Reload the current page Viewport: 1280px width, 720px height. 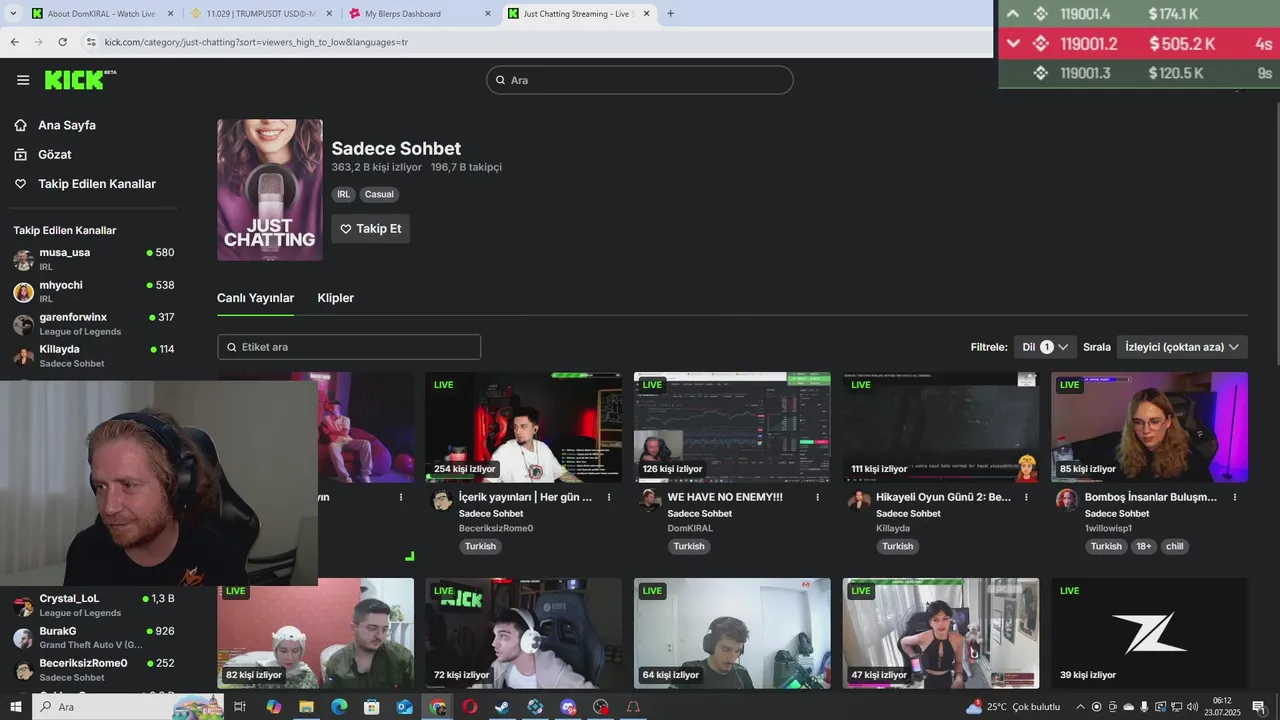coord(62,42)
